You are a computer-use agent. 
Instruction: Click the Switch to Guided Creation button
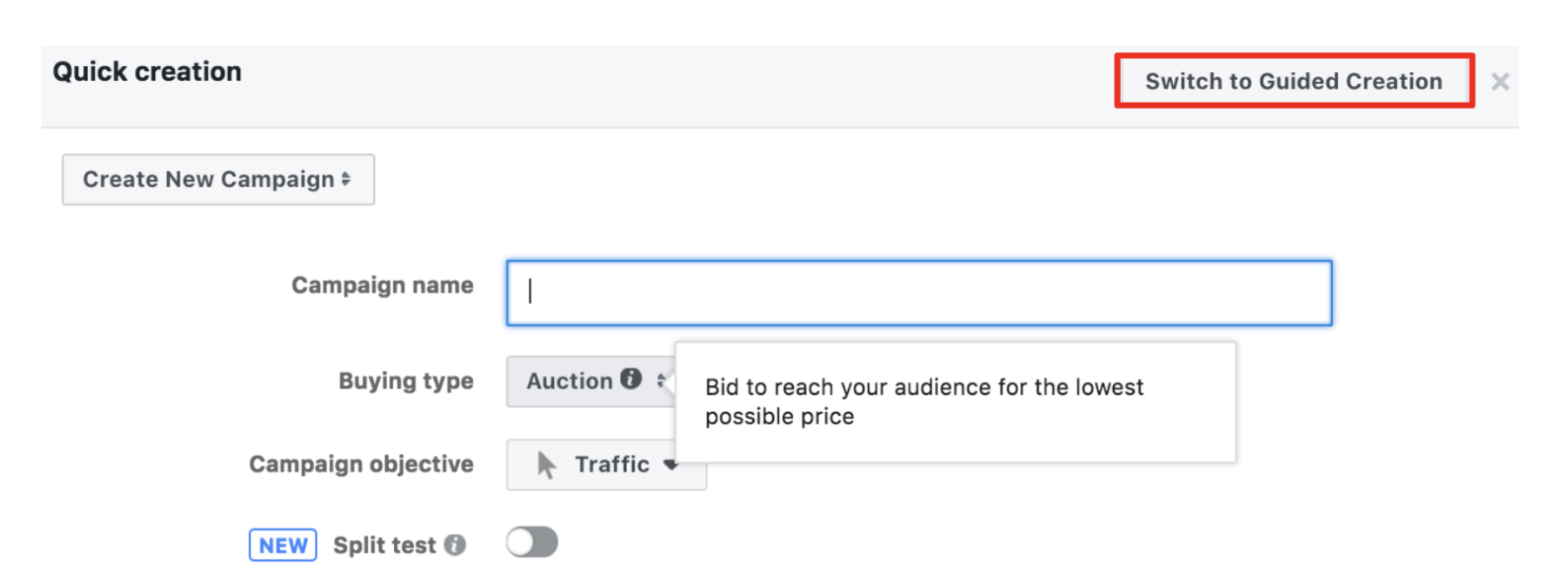tap(1294, 81)
